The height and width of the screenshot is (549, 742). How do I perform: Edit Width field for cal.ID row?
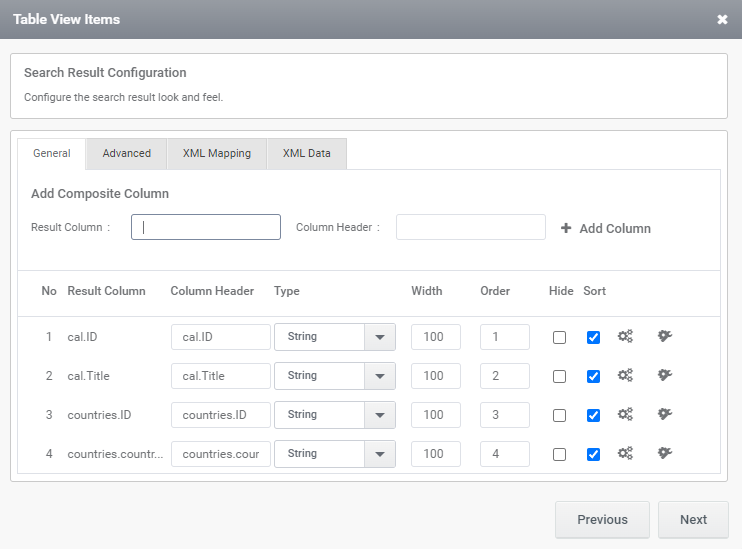coord(436,337)
